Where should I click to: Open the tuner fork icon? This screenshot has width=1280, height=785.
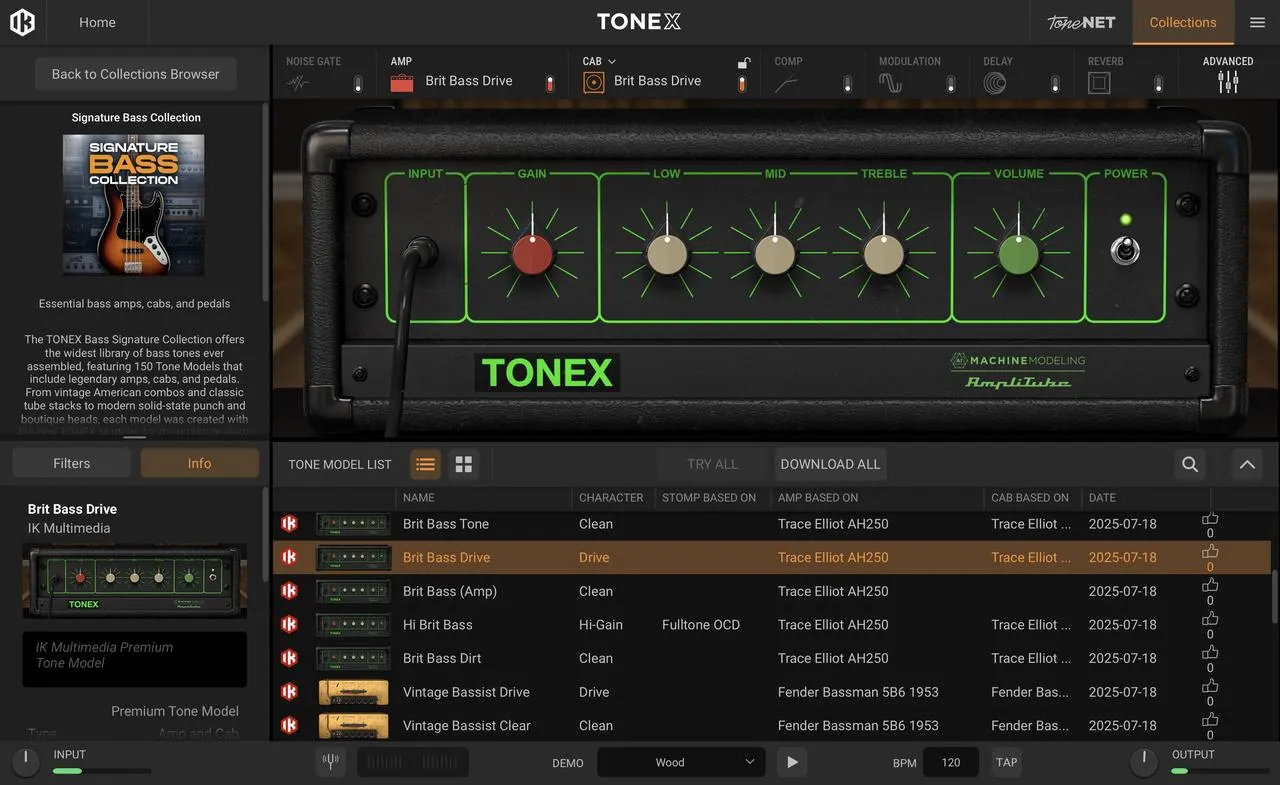coord(331,762)
